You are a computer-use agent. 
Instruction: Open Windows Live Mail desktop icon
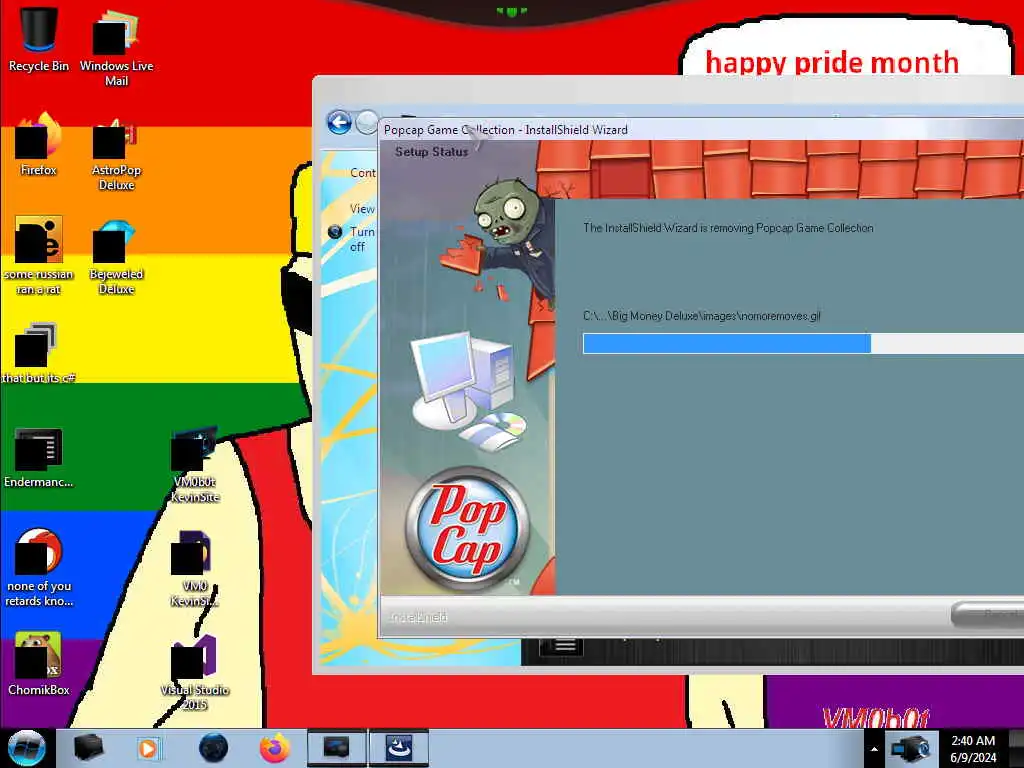116,47
